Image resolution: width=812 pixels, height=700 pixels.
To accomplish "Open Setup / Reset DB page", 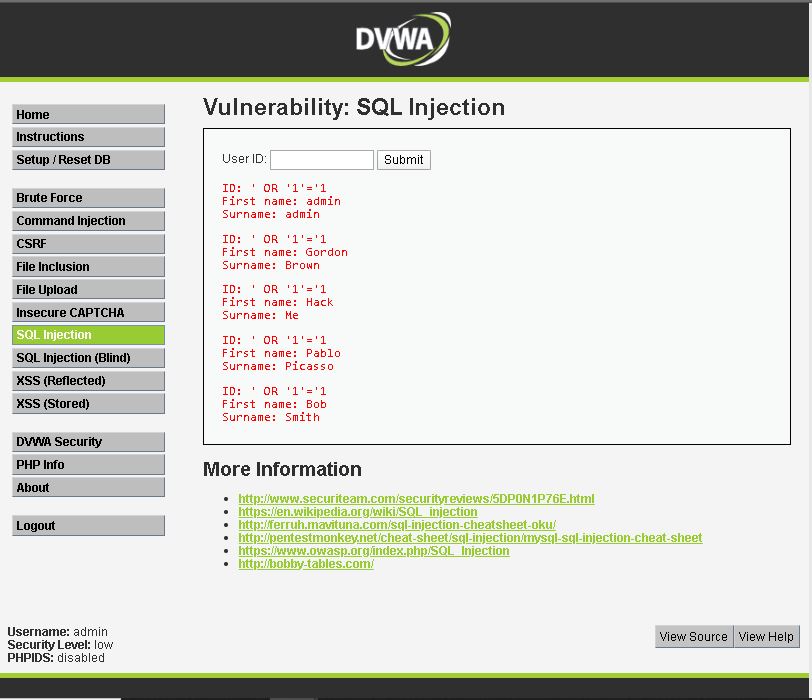I will coord(88,160).
